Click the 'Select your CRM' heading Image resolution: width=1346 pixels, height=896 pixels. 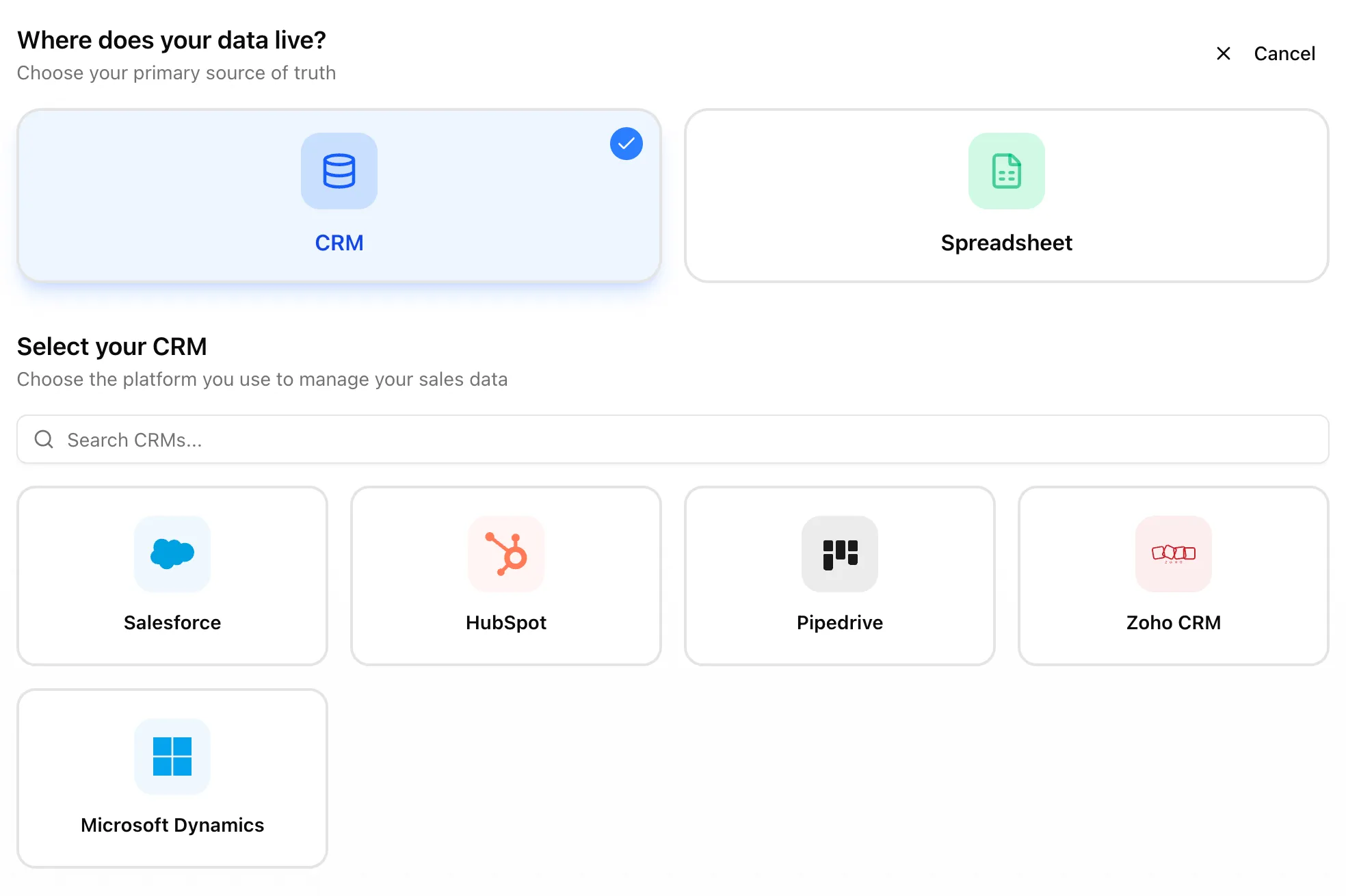point(112,347)
